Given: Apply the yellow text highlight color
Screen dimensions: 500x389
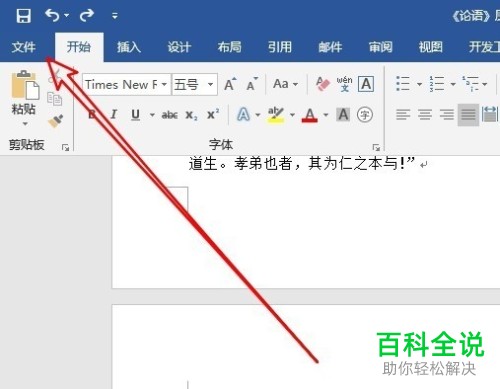Looking at the screenshot, I should 276,115.
